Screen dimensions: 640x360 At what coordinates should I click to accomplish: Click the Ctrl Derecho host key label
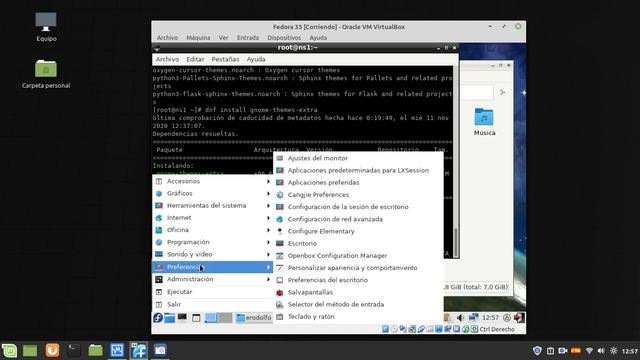(x=497, y=329)
